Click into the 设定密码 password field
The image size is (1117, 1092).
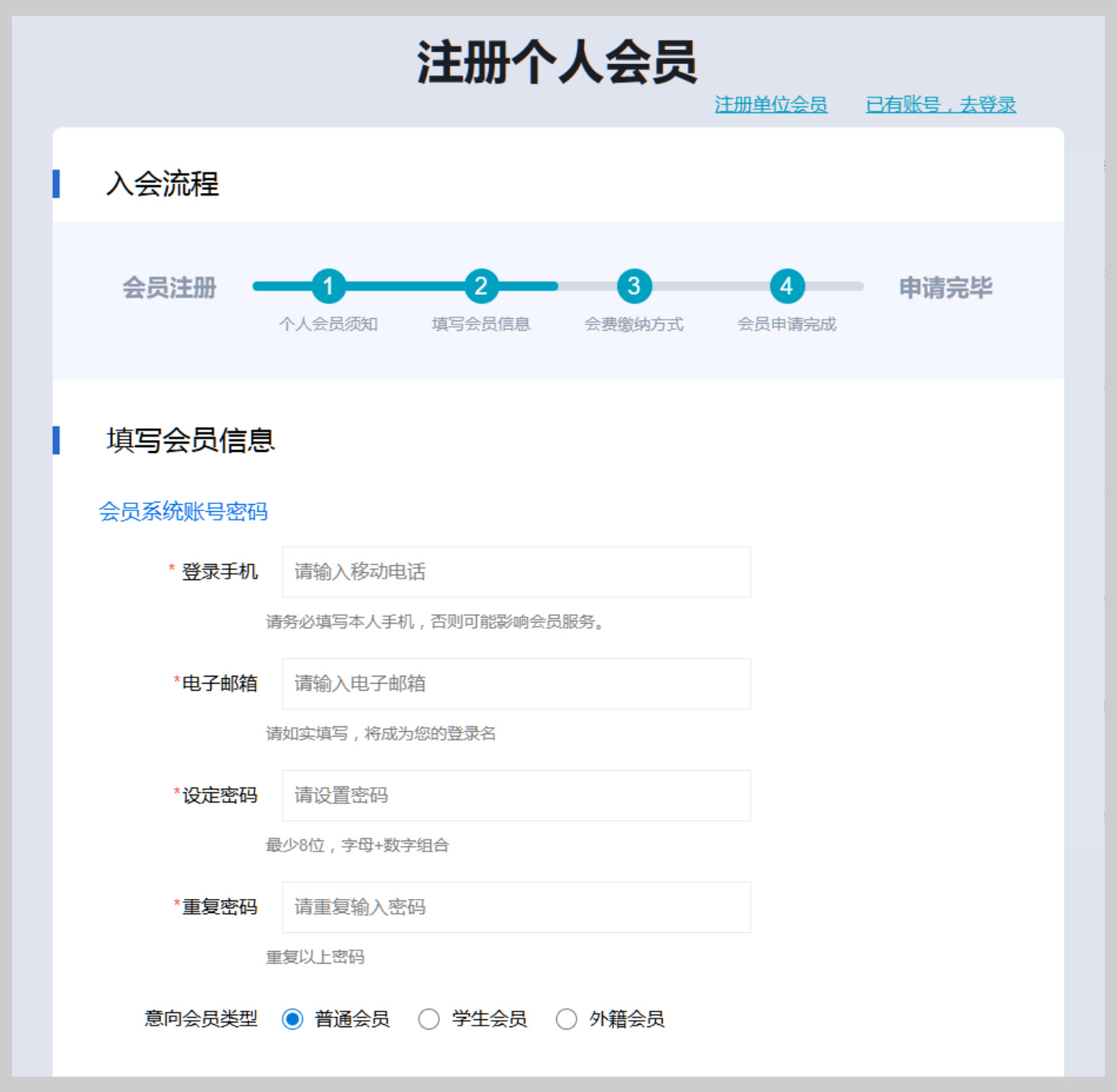tap(516, 795)
